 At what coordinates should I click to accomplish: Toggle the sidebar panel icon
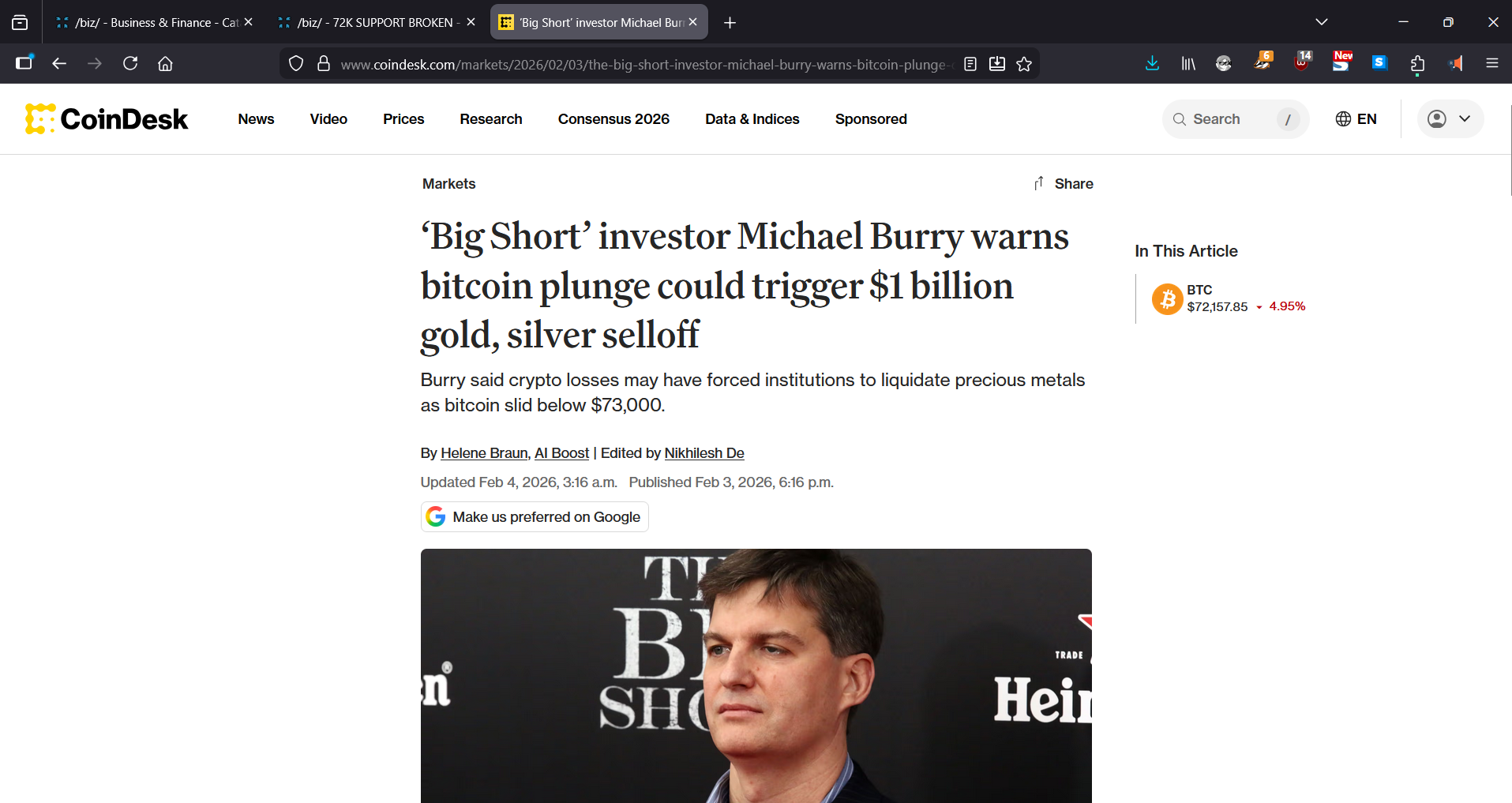pyautogui.click(x=24, y=64)
